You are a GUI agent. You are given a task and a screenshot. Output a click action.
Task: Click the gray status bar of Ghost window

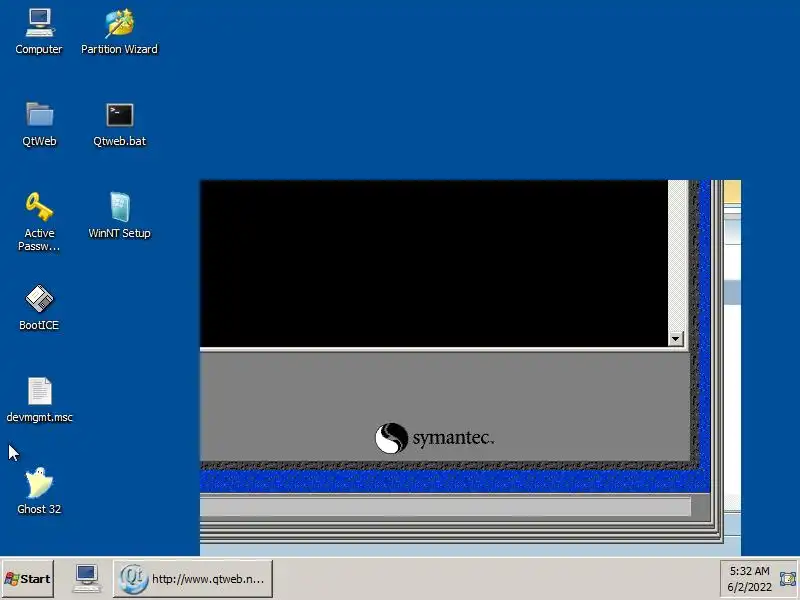coord(445,507)
